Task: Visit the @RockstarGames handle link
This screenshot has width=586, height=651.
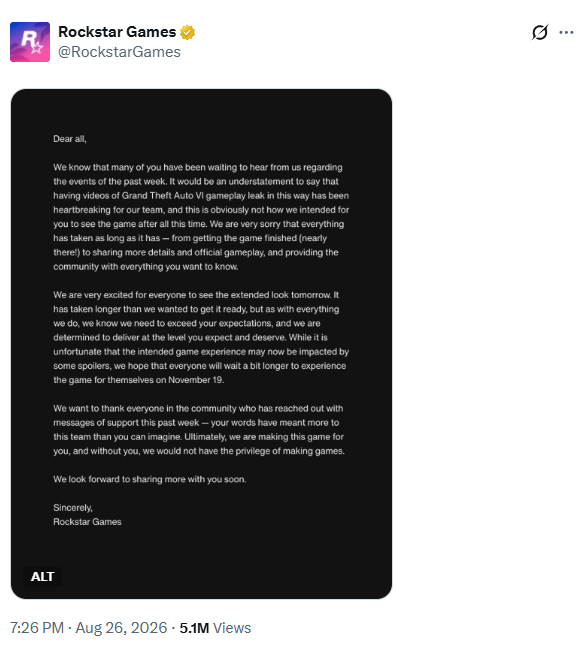Action: pyautogui.click(x=119, y=52)
